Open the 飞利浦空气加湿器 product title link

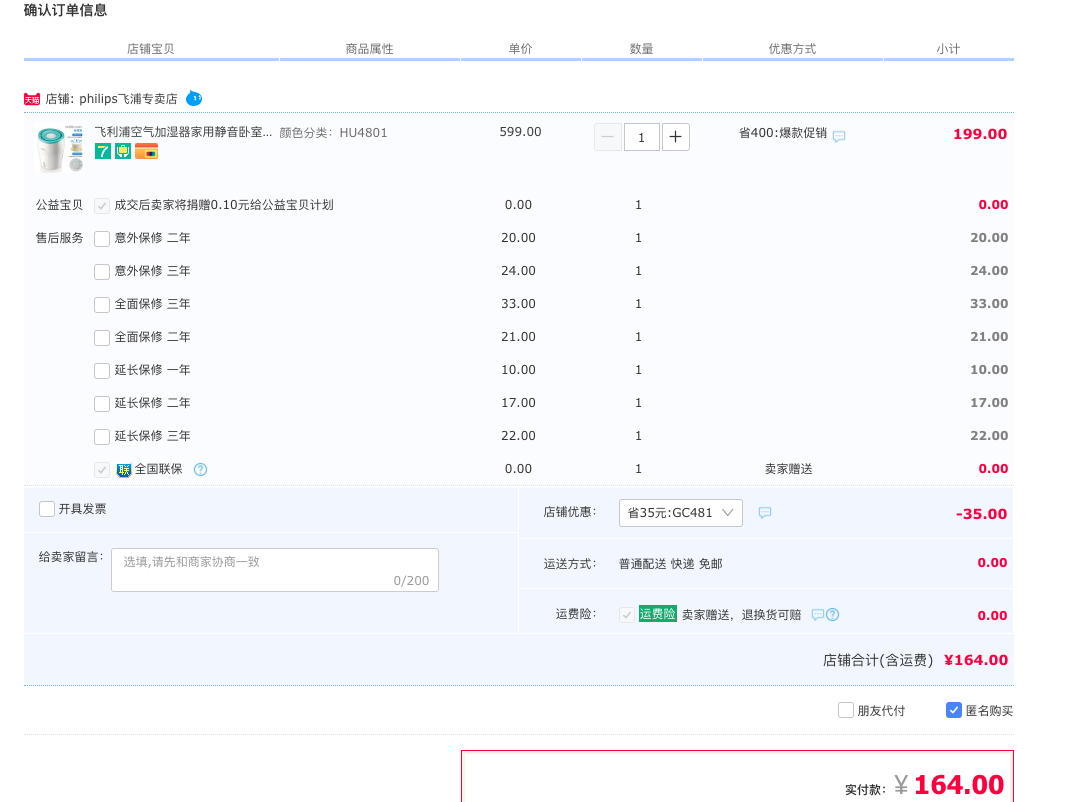(183, 132)
